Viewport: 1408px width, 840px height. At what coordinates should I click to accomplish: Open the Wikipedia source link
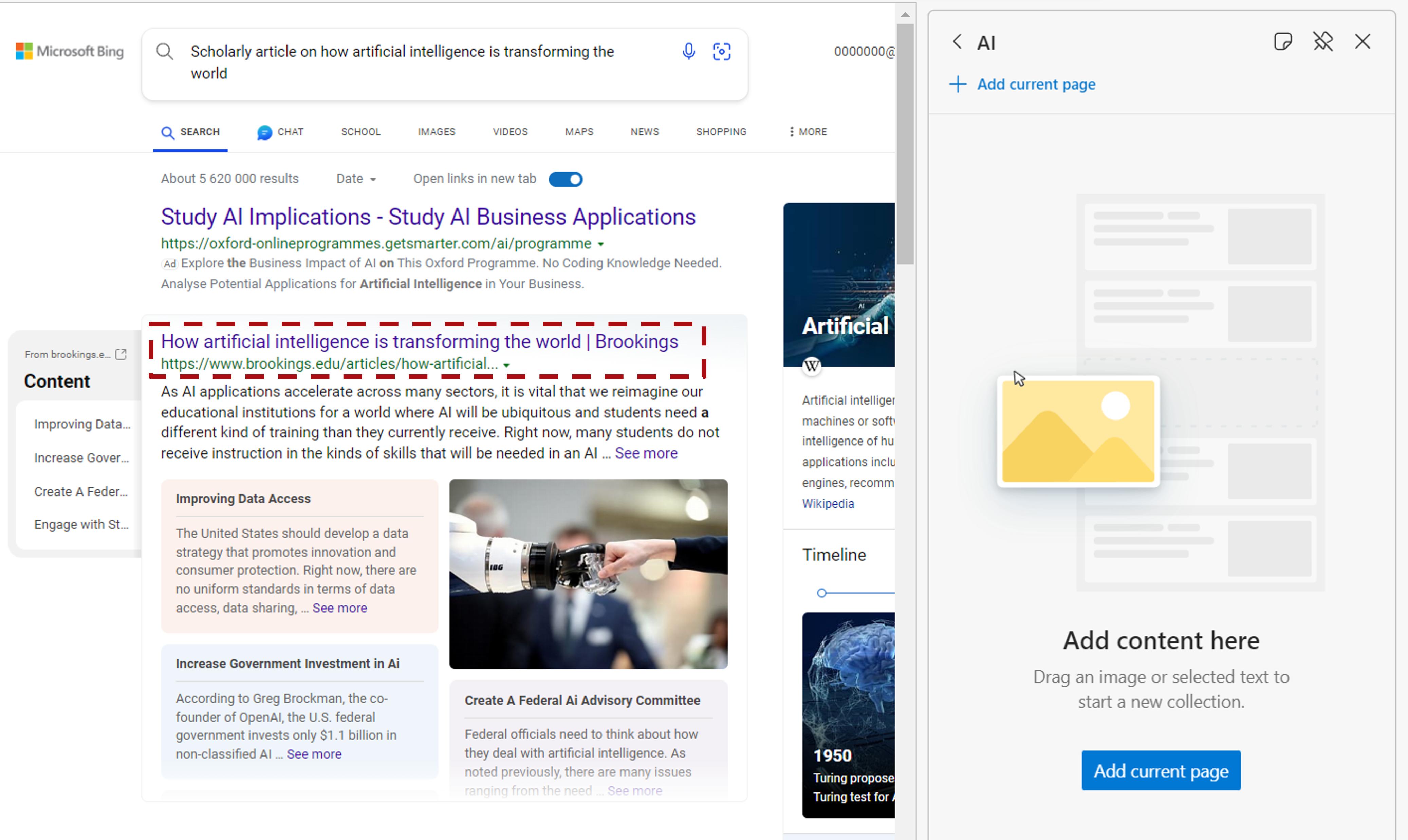pyautogui.click(x=828, y=504)
